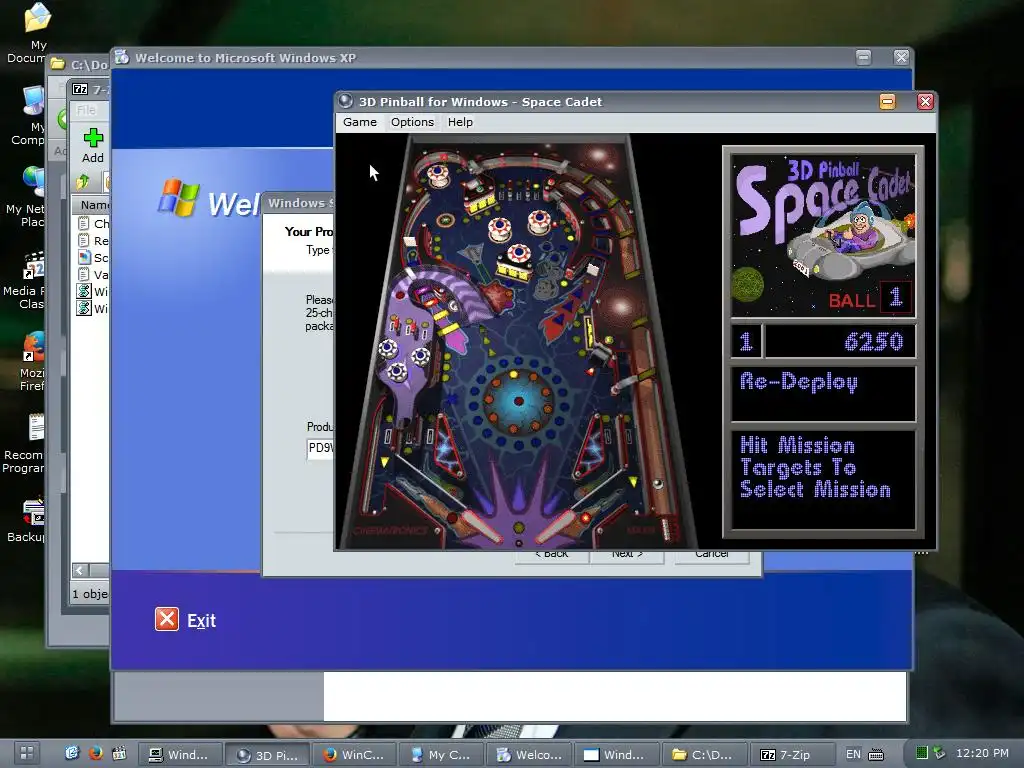Switch to 3D Pi... taskbar button
The image size is (1024, 768).
coord(268,755)
